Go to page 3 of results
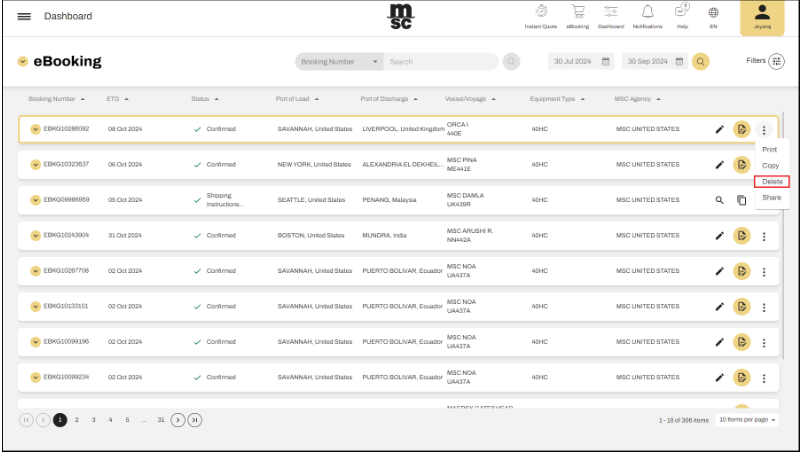Viewport: 803px width, 453px height. [93, 420]
